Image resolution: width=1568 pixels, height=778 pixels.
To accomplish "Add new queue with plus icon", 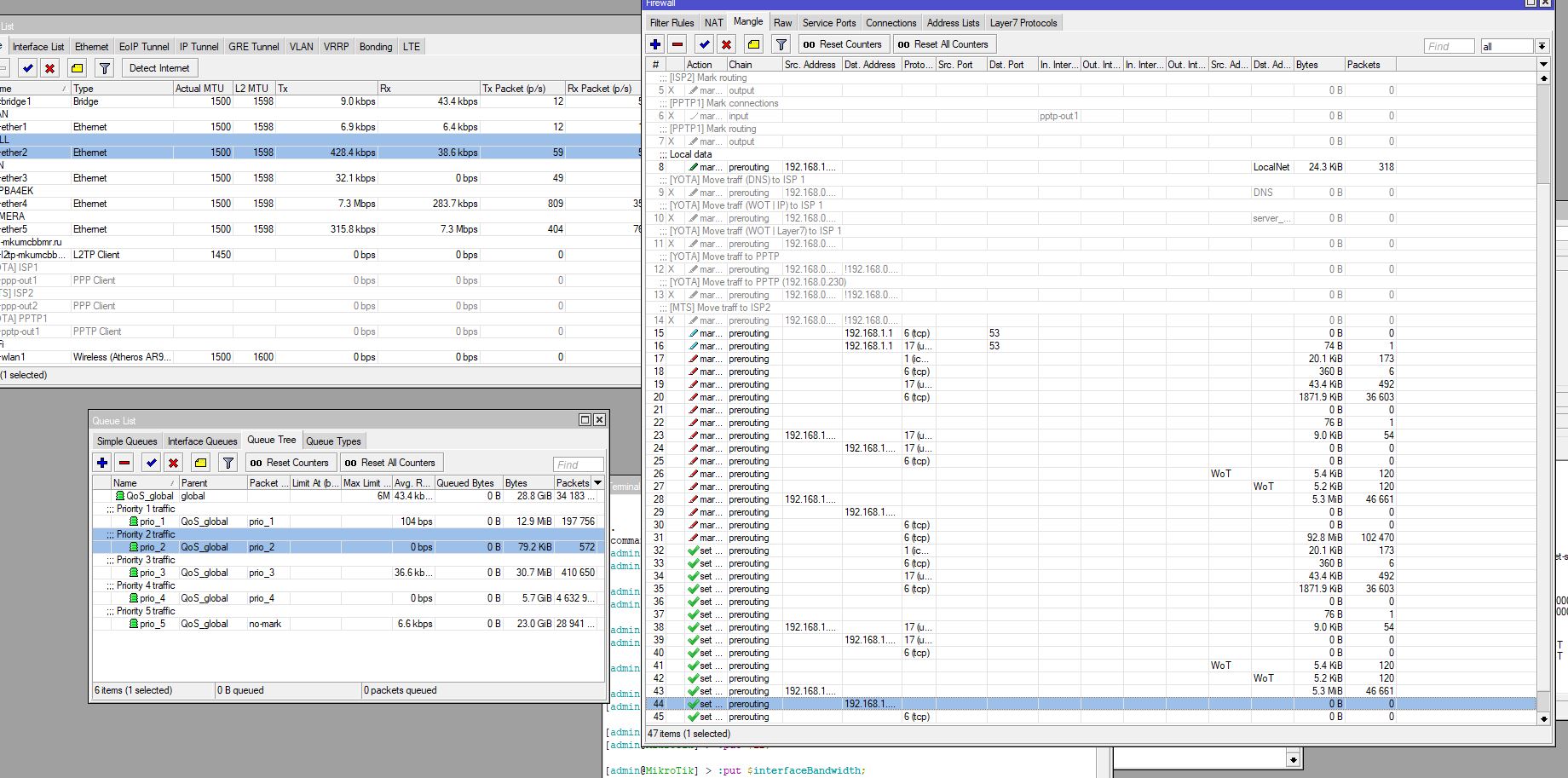I will 102,463.
